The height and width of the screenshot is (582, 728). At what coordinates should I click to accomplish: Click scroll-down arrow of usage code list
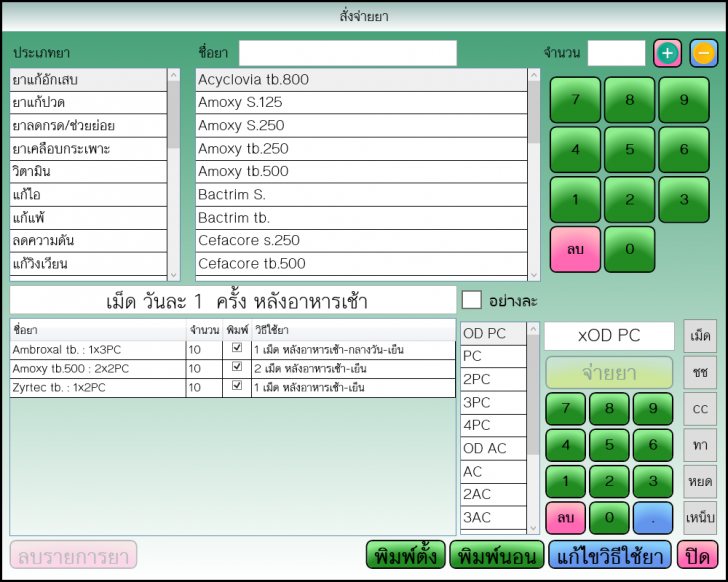(533, 528)
